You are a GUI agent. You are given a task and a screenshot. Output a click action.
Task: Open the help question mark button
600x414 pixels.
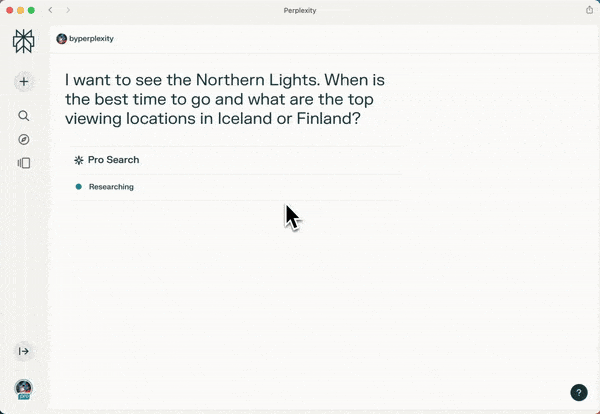[x=579, y=393]
